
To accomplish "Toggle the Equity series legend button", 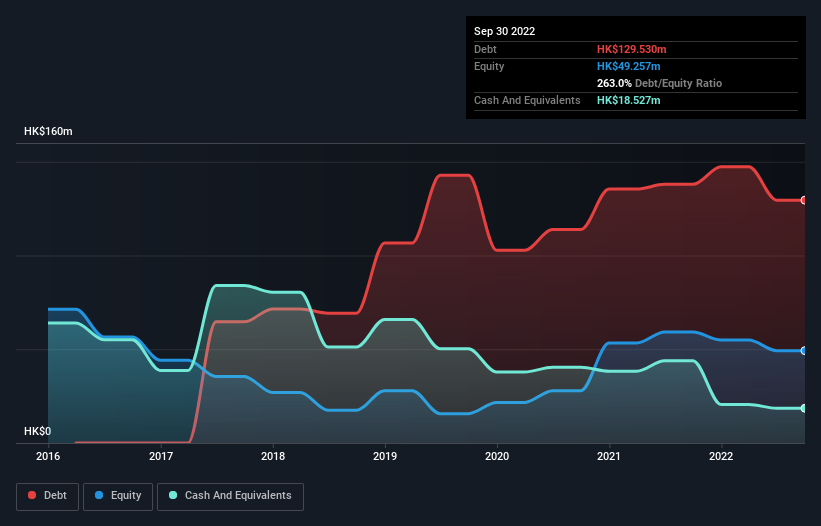I will point(118,496).
